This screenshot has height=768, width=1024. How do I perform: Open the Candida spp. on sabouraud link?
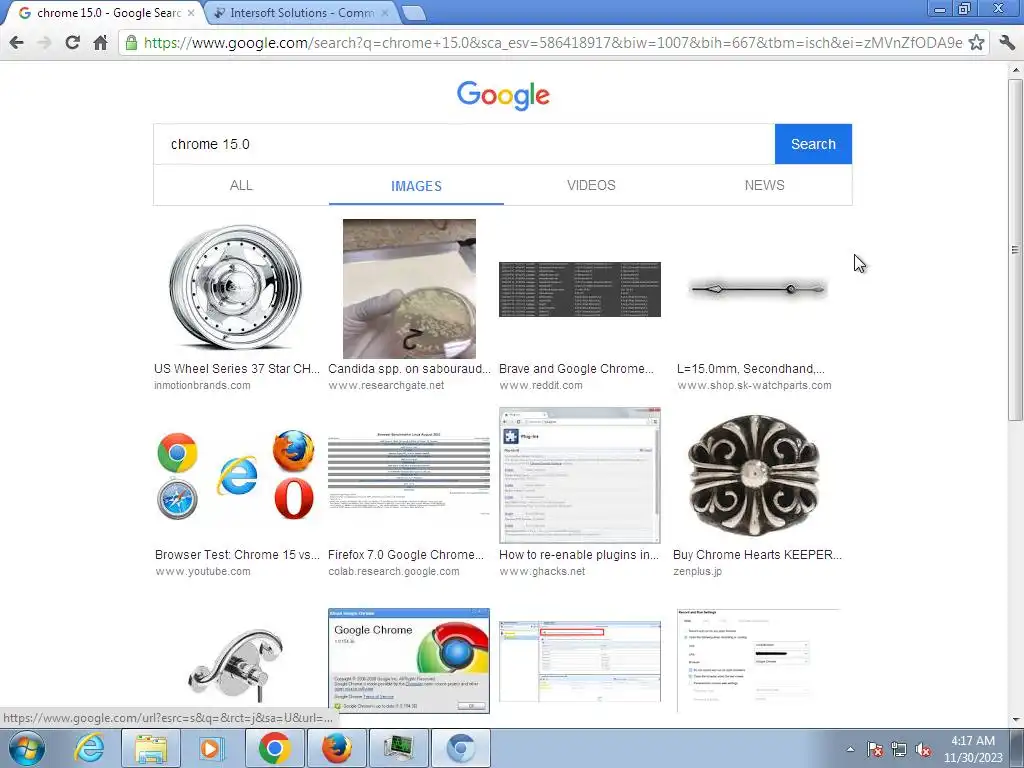409,369
